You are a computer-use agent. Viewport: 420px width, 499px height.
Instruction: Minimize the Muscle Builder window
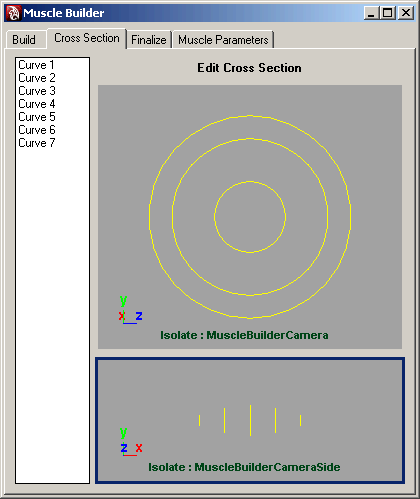pyautogui.click(x=371, y=13)
